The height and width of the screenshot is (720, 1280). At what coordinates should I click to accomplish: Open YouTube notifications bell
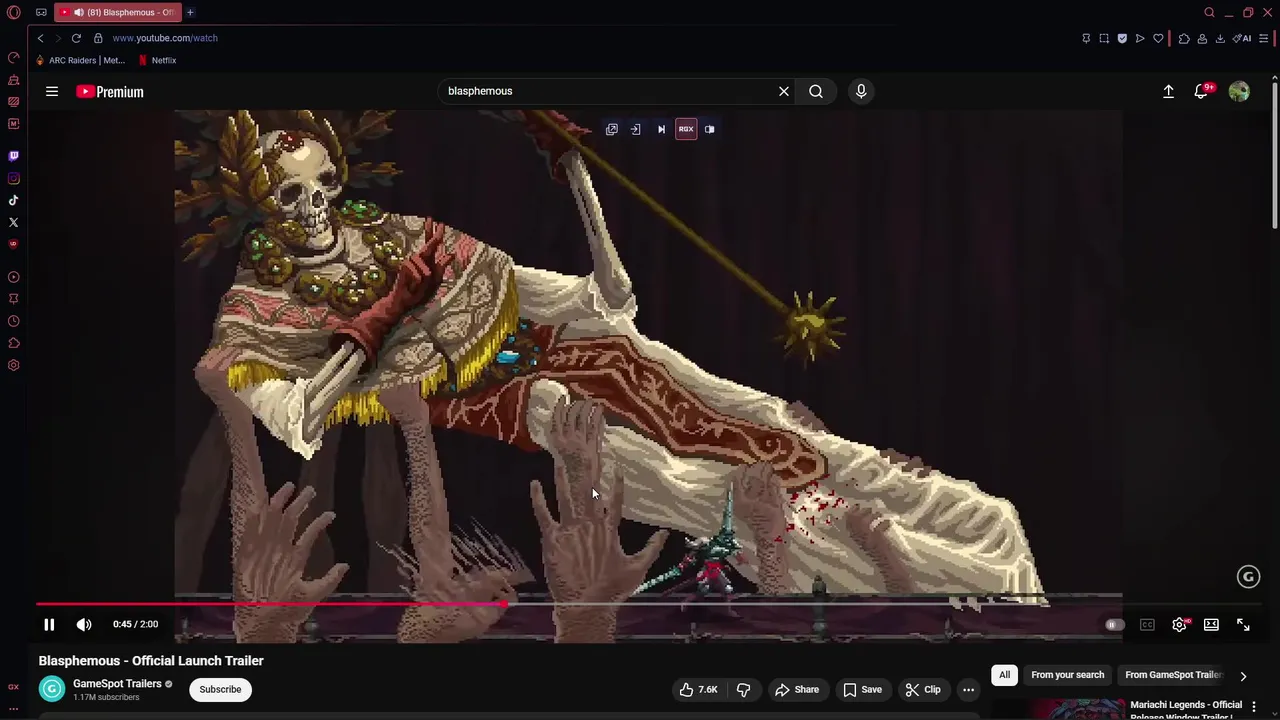tap(1202, 91)
